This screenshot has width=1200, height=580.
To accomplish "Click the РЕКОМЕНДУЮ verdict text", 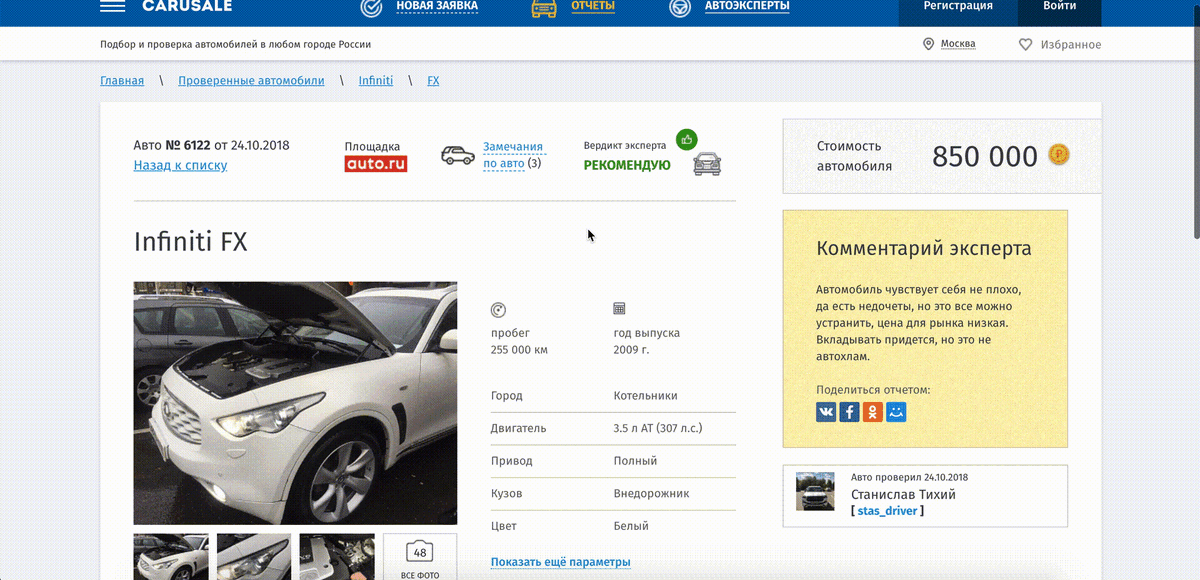I will (627, 165).
